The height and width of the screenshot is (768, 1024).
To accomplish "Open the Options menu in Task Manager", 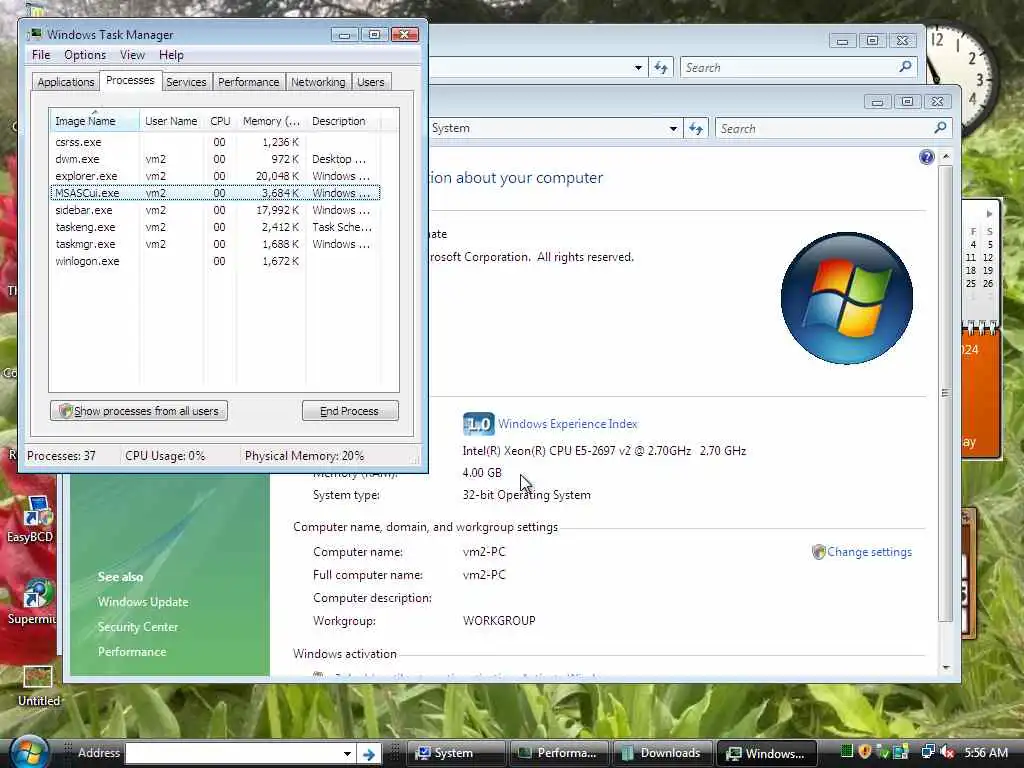I will click(x=85, y=56).
